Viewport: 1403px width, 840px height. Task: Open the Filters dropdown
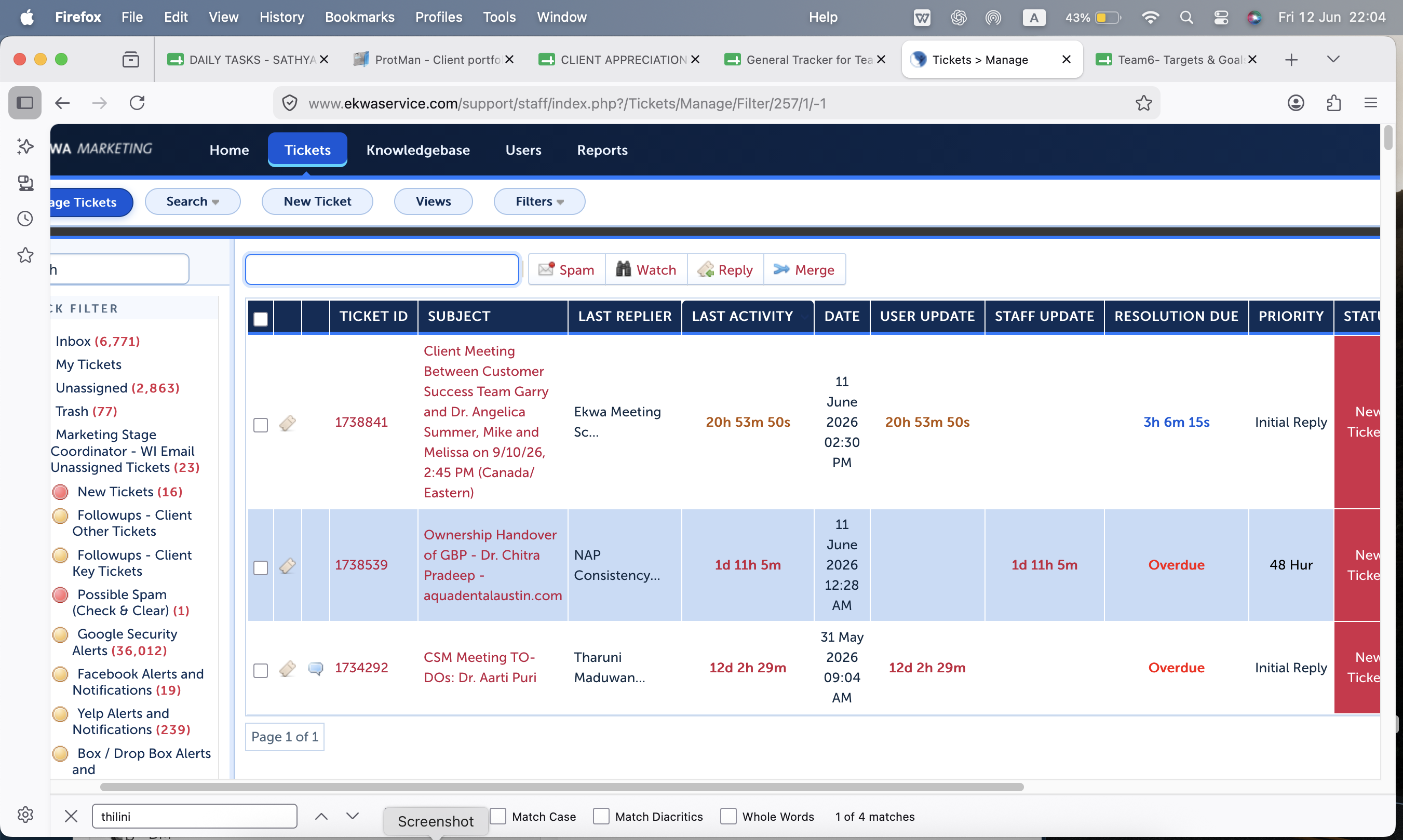539,201
